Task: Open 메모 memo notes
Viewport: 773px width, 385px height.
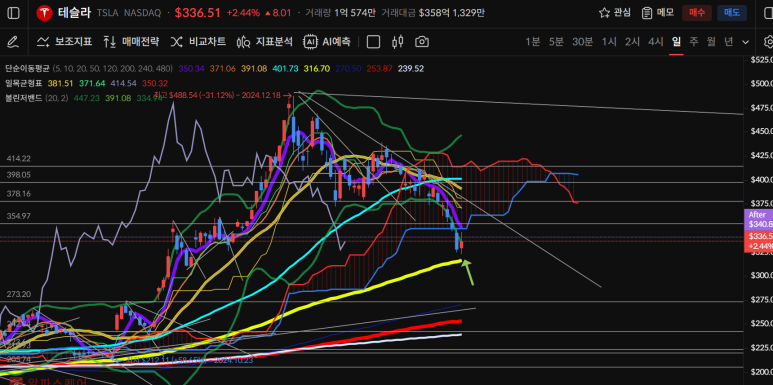Action: [658, 13]
